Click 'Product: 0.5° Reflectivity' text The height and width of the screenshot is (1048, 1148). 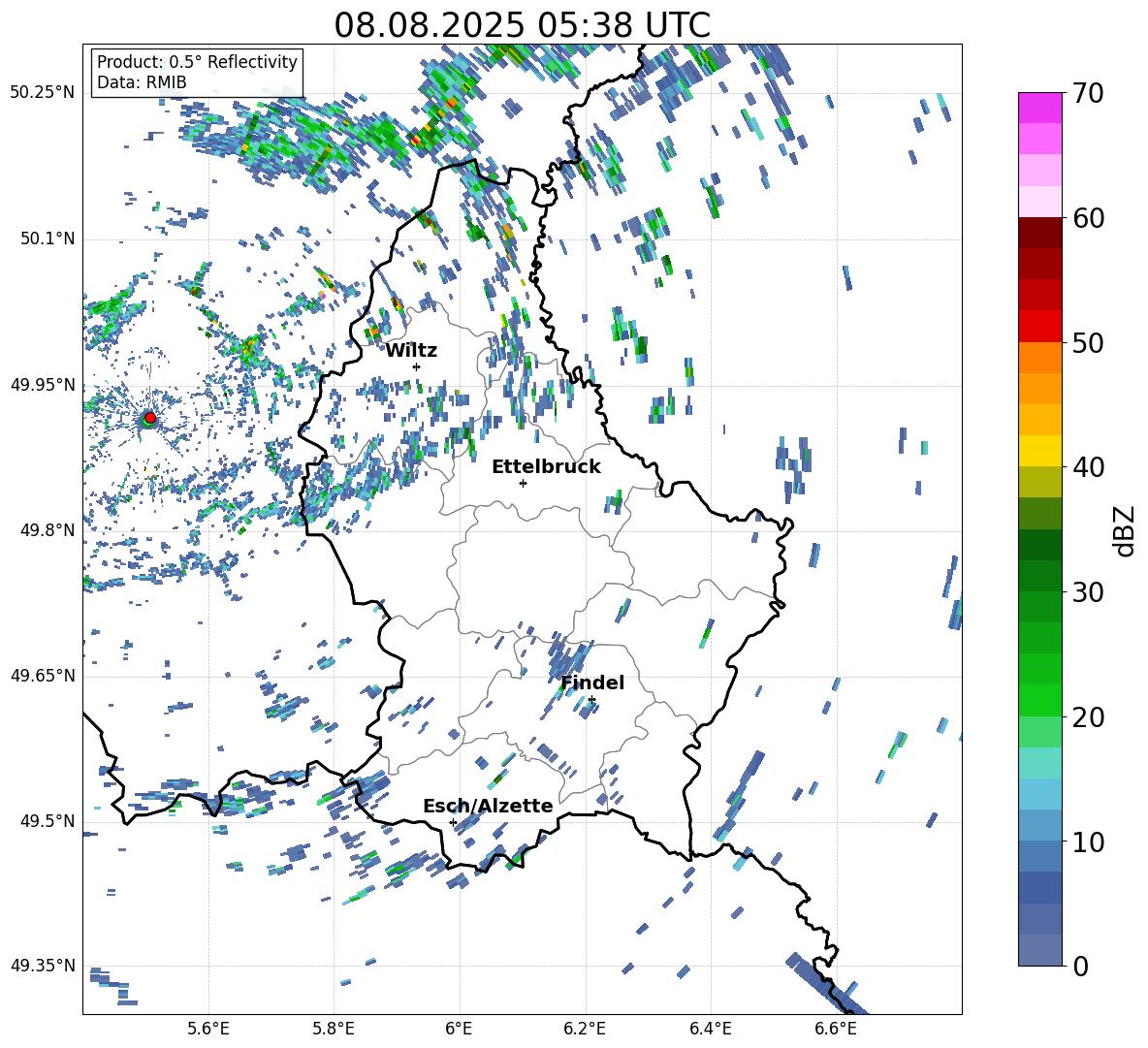pos(197,62)
